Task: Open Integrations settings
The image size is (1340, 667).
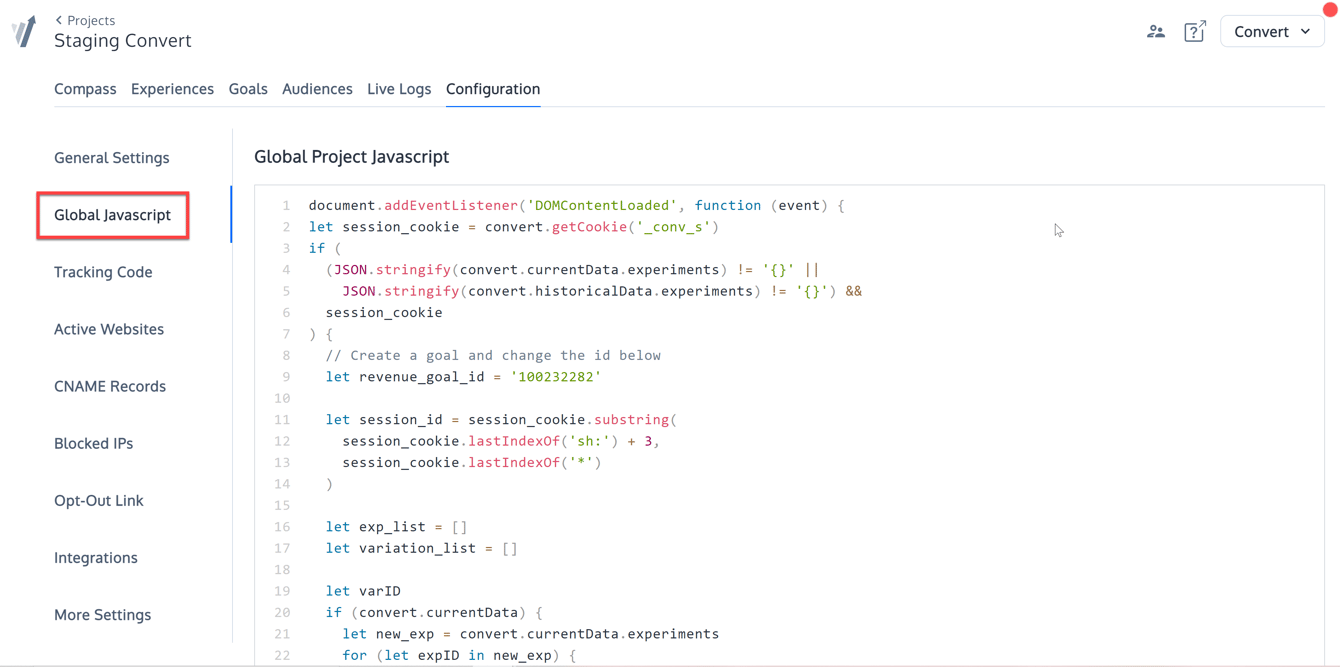Action: (x=96, y=557)
